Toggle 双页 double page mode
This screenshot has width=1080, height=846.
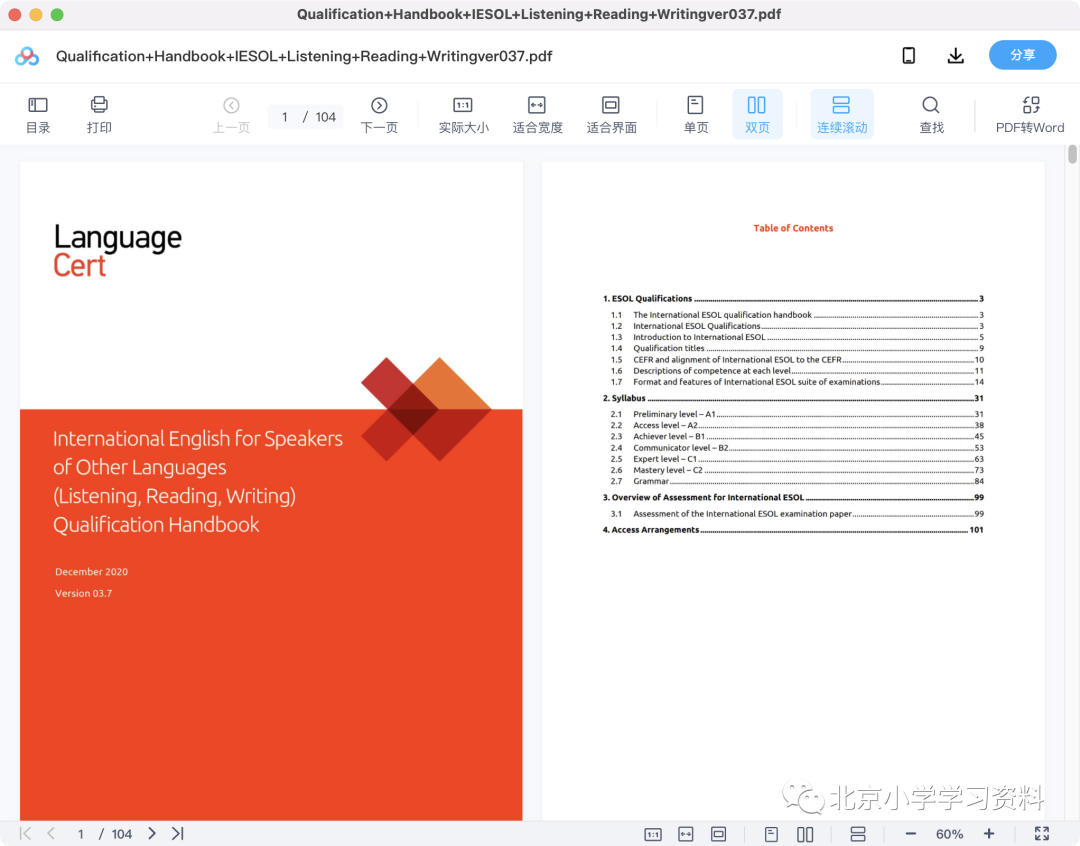coord(757,114)
